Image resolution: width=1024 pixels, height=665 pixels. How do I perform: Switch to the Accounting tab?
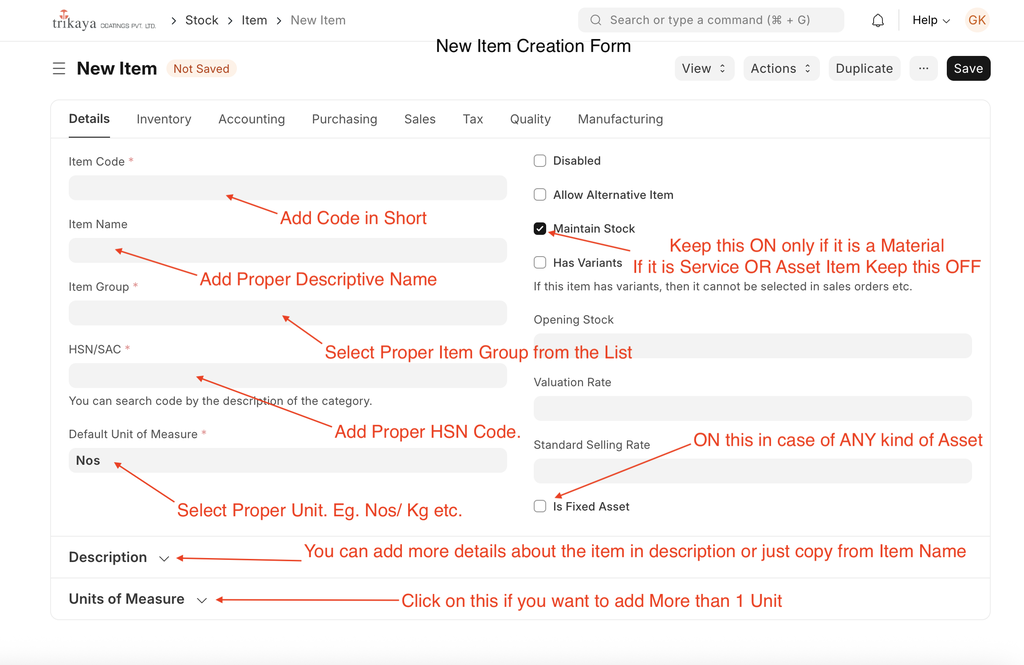tap(251, 119)
